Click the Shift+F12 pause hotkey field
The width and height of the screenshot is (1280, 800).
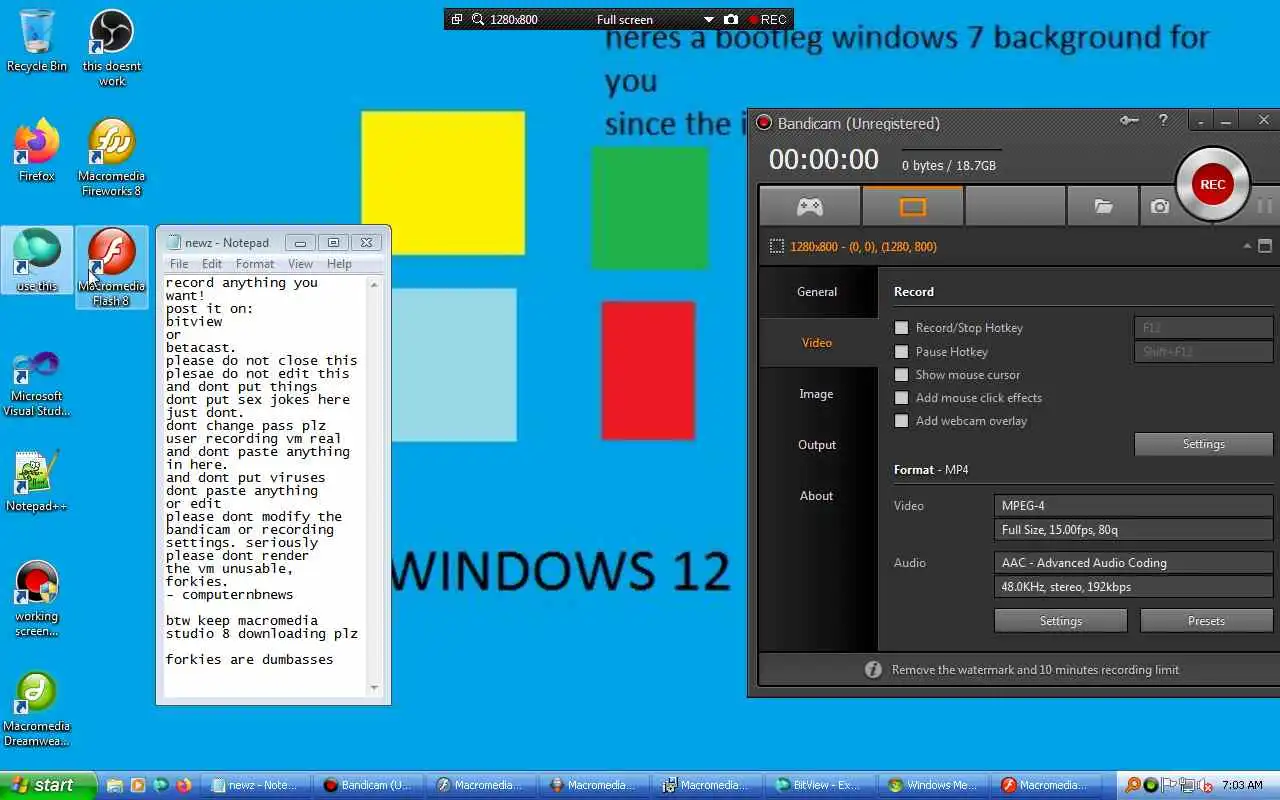pos(1203,351)
